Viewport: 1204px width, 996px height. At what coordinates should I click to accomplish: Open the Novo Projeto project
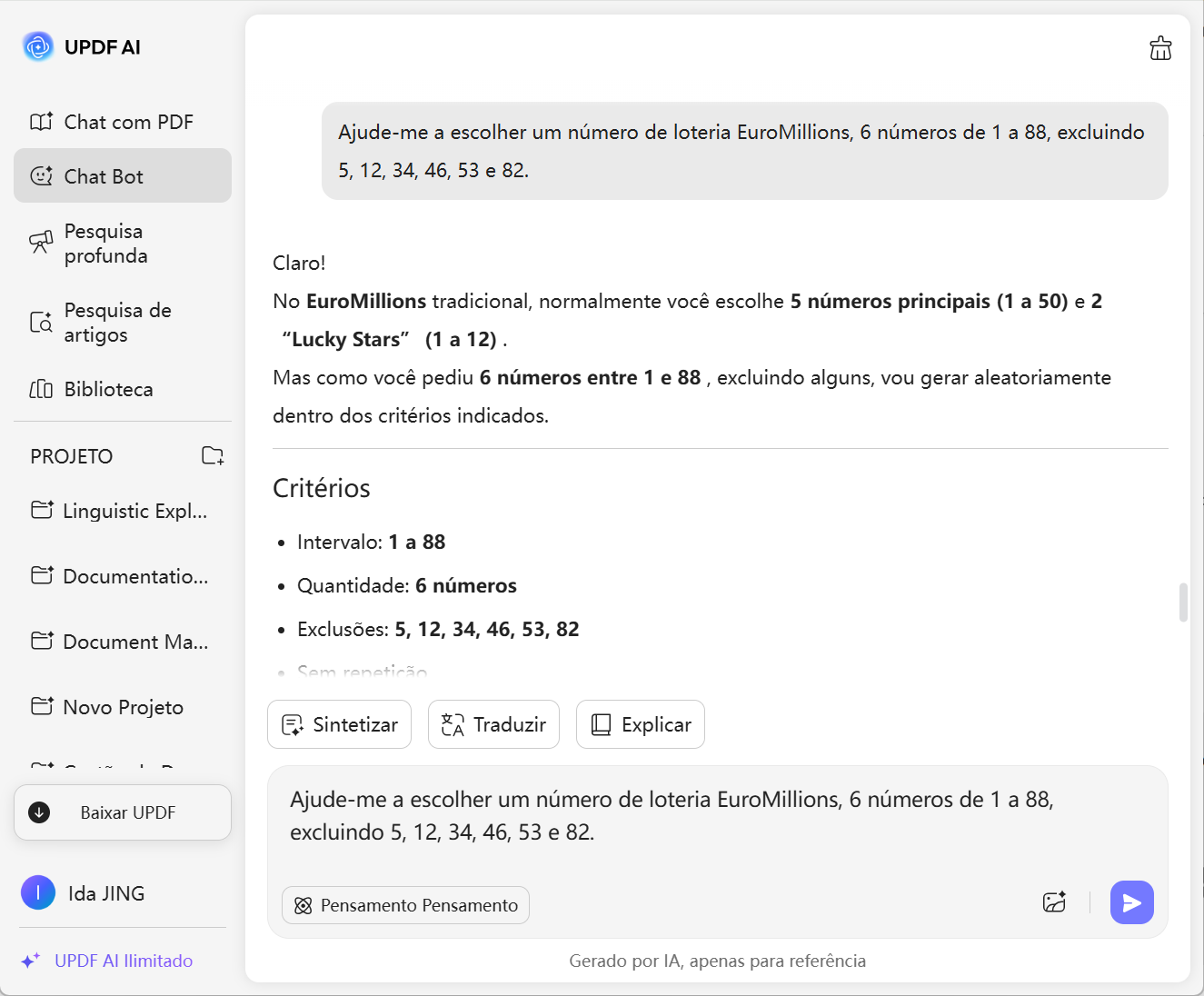[x=123, y=707]
